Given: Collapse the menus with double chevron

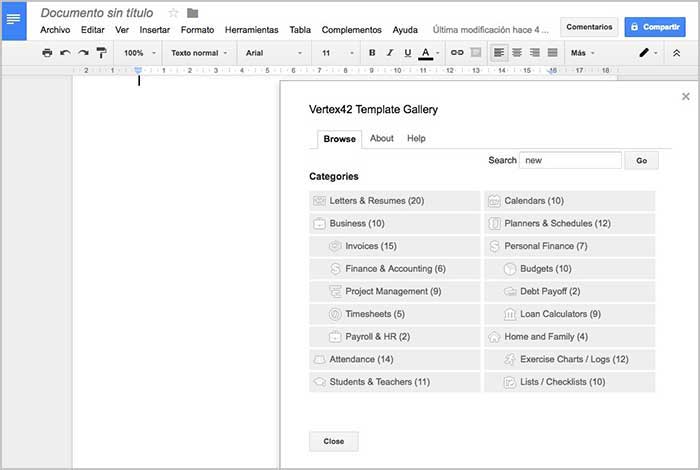Looking at the screenshot, I should tap(676, 53).
